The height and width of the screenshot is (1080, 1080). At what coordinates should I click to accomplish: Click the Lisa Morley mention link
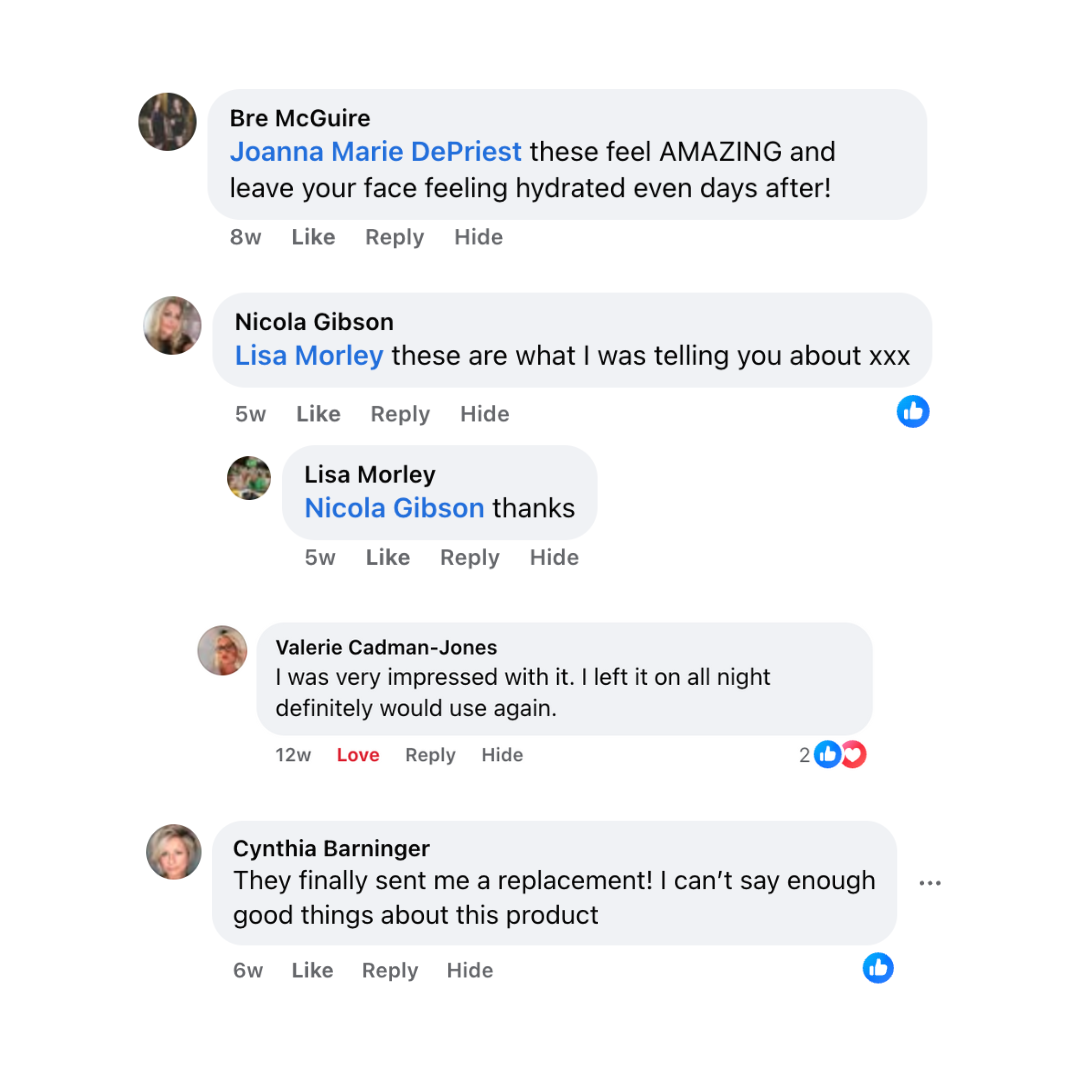coord(309,356)
